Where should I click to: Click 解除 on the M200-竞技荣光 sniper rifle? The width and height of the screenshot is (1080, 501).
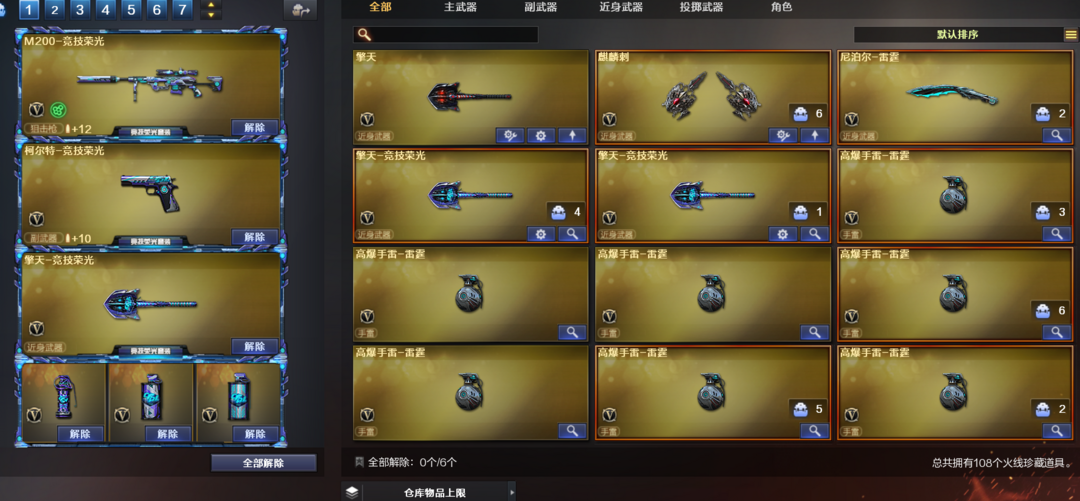(255, 127)
